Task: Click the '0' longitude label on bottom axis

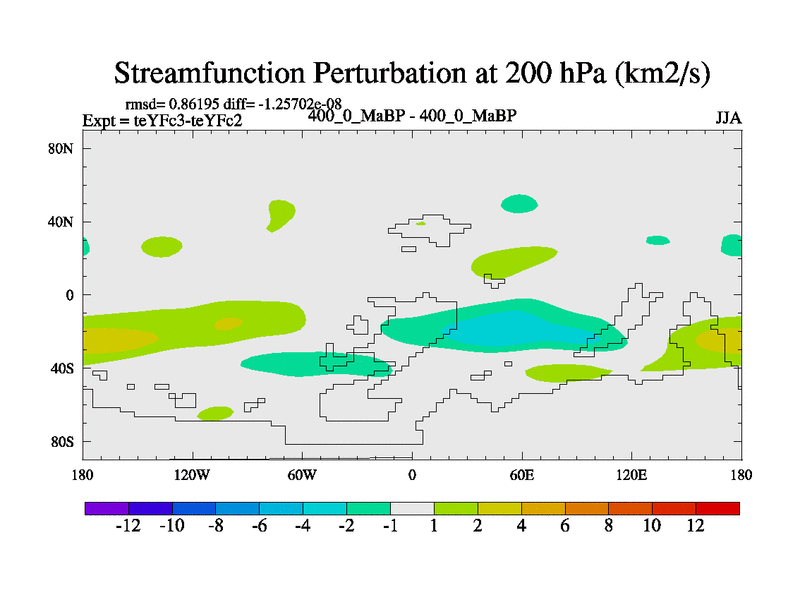Action: 412,474
